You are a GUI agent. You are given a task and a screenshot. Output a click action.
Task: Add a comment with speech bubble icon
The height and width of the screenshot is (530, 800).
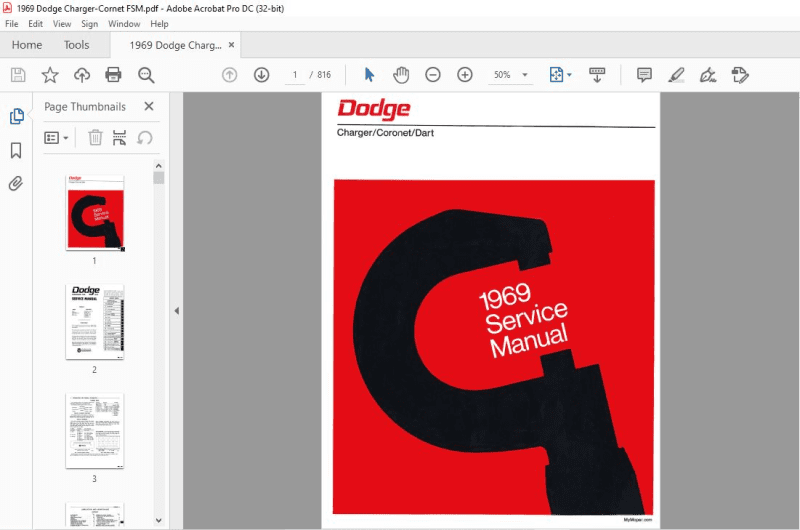644,75
